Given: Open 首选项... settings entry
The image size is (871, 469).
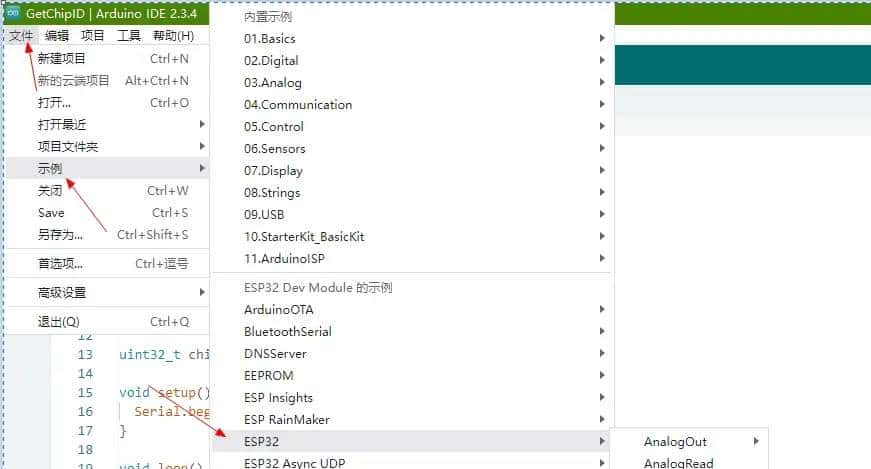Looking at the screenshot, I should tap(108, 263).
